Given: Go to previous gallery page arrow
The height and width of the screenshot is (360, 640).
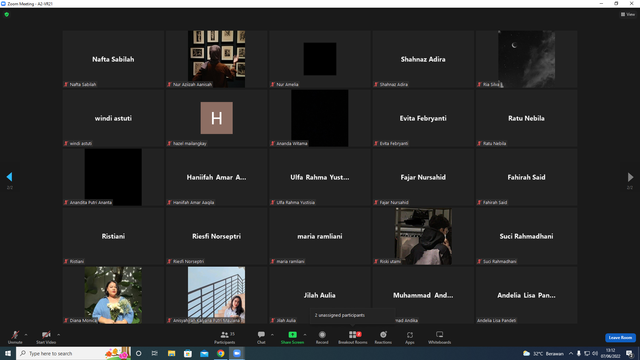Looking at the screenshot, I should click(x=9, y=177).
